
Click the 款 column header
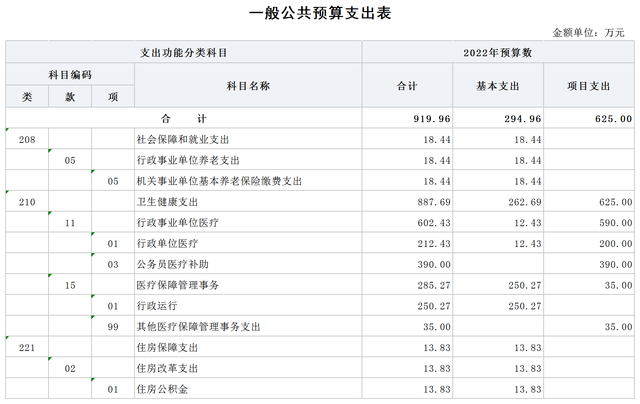[x=70, y=97]
